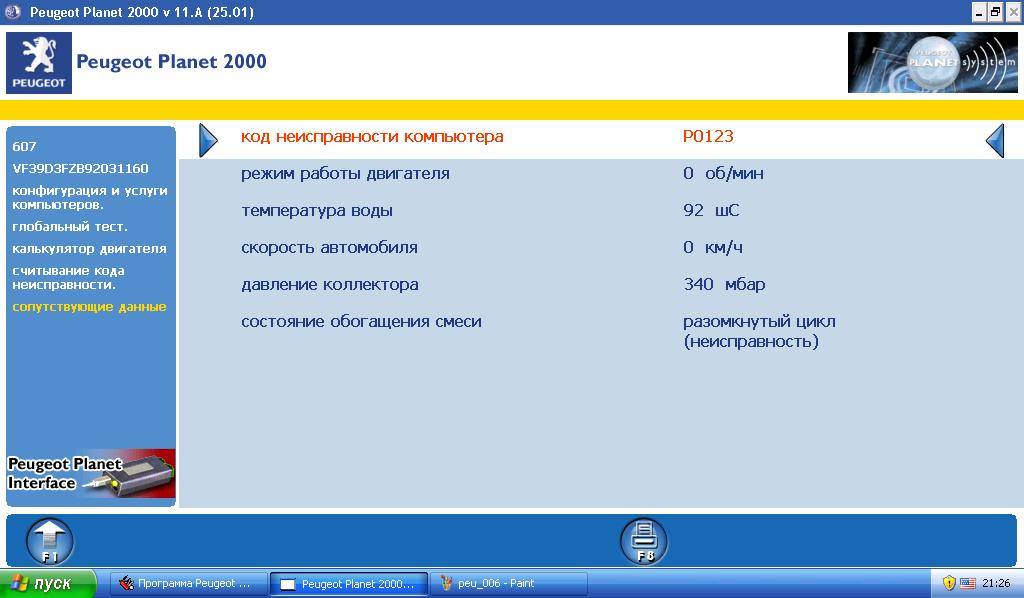Click the P0123 fault code value
The height and width of the screenshot is (598, 1024).
[x=708, y=136]
